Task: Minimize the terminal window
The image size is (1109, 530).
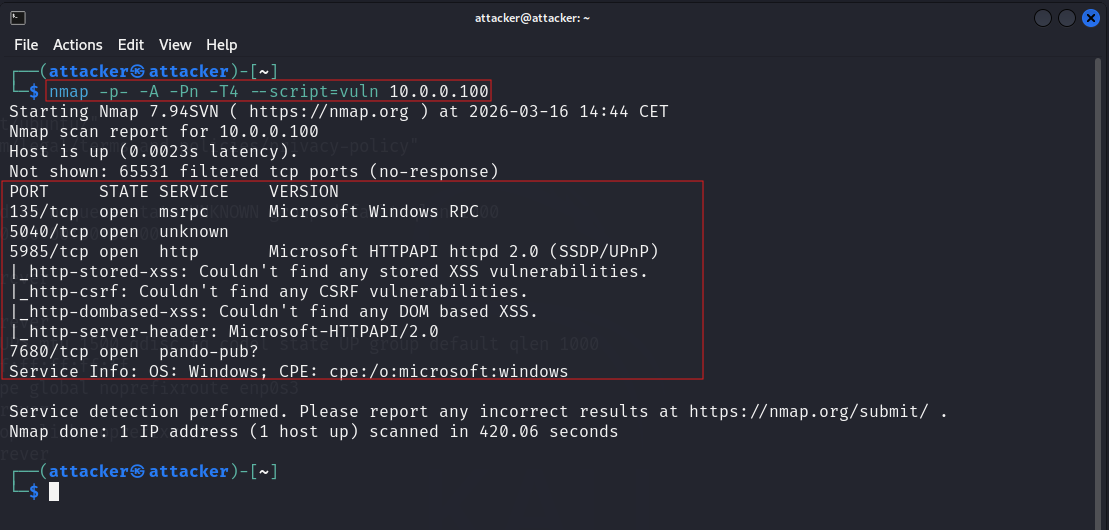Action: click(1043, 18)
